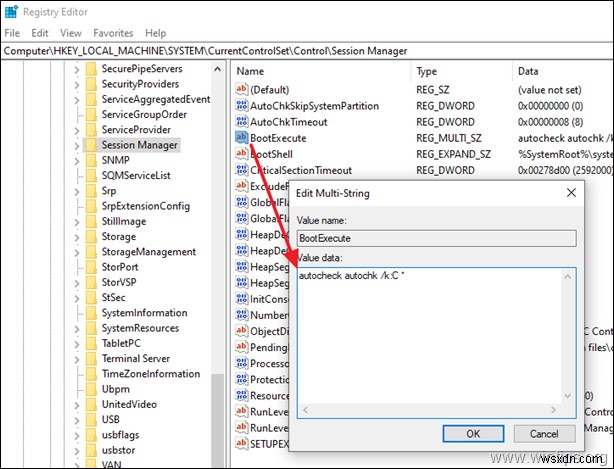614x469 pixels.
Task: Click the Registry Editor app icon in title bar
Action: point(11,12)
